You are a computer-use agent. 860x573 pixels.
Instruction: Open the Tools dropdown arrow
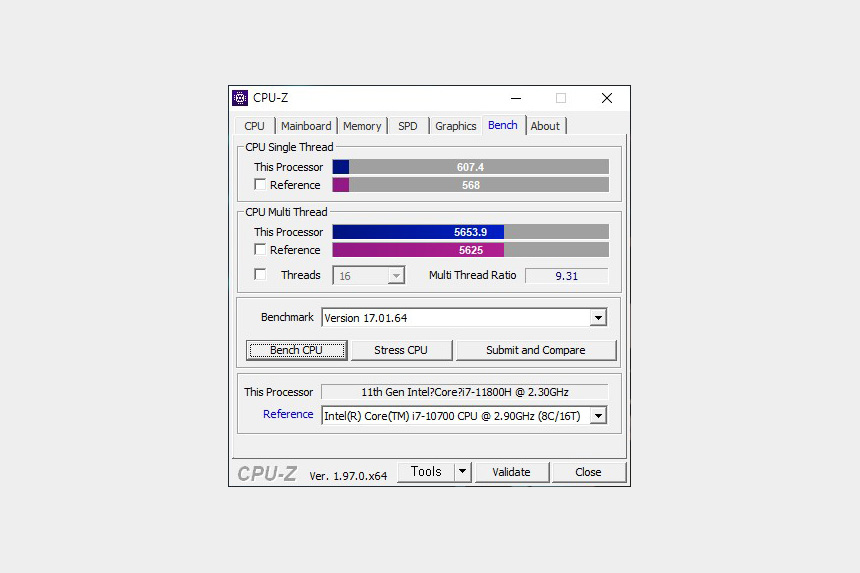[462, 472]
